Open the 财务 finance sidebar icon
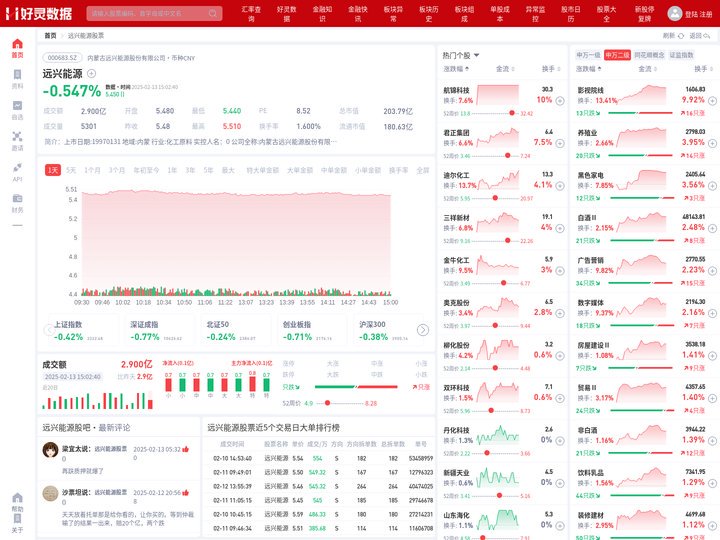The width and height of the screenshot is (720, 540). (x=17, y=198)
